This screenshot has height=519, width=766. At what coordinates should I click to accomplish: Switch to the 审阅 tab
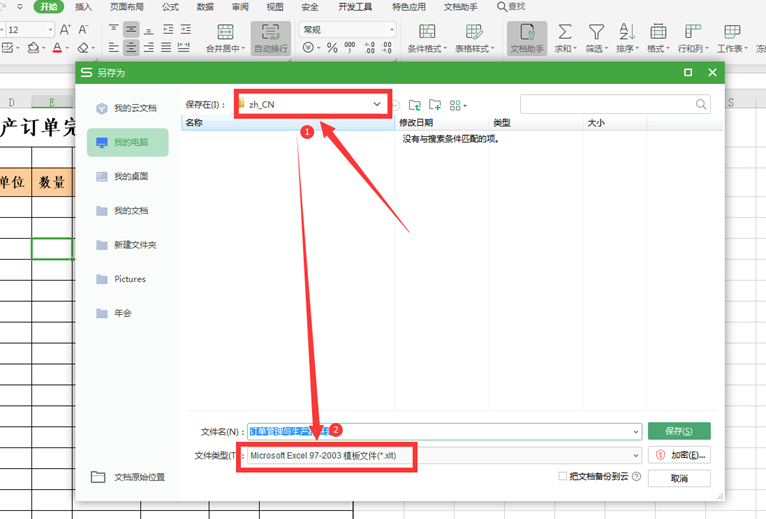click(x=240, y=7)
